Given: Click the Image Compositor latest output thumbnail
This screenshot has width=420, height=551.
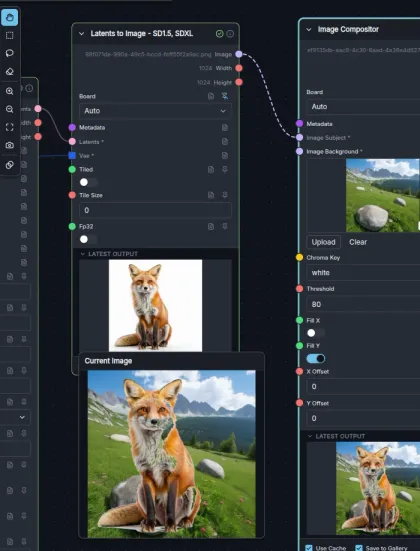Looking at the screenshot, I should click(x=378, y=488).
